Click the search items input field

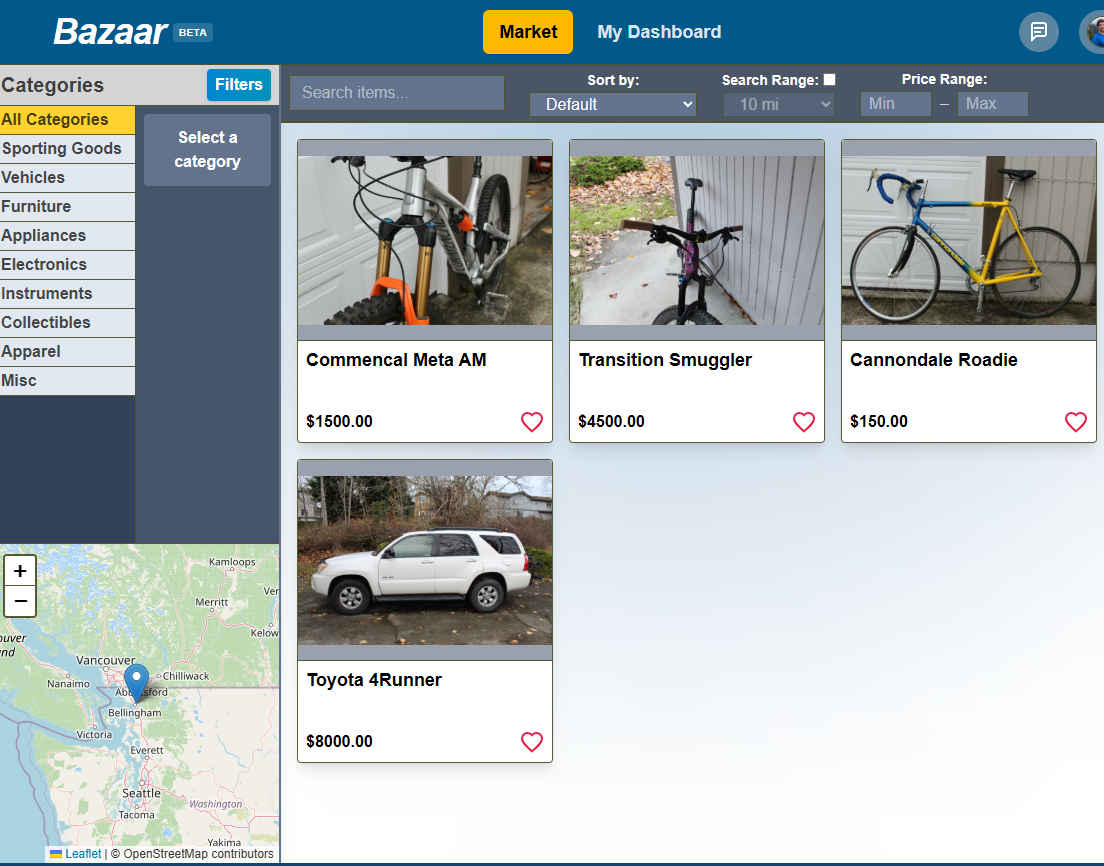[396, 92]
